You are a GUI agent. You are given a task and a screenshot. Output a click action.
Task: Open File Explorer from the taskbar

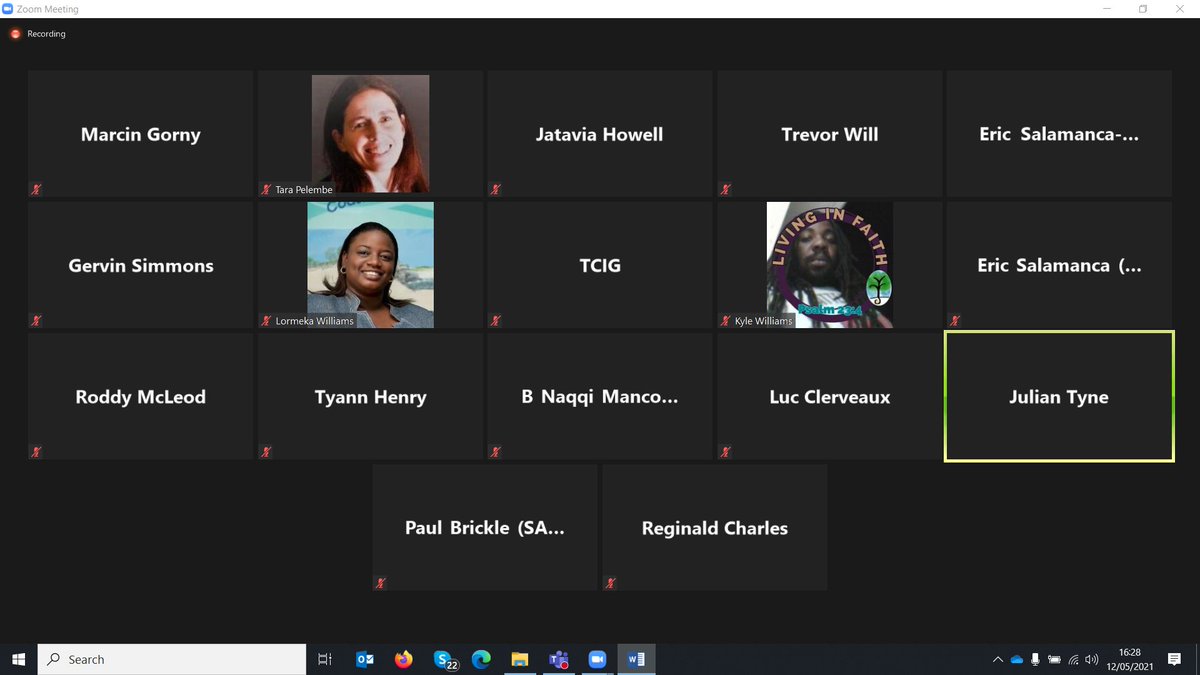pyautogui.click(x=520, y=659)
